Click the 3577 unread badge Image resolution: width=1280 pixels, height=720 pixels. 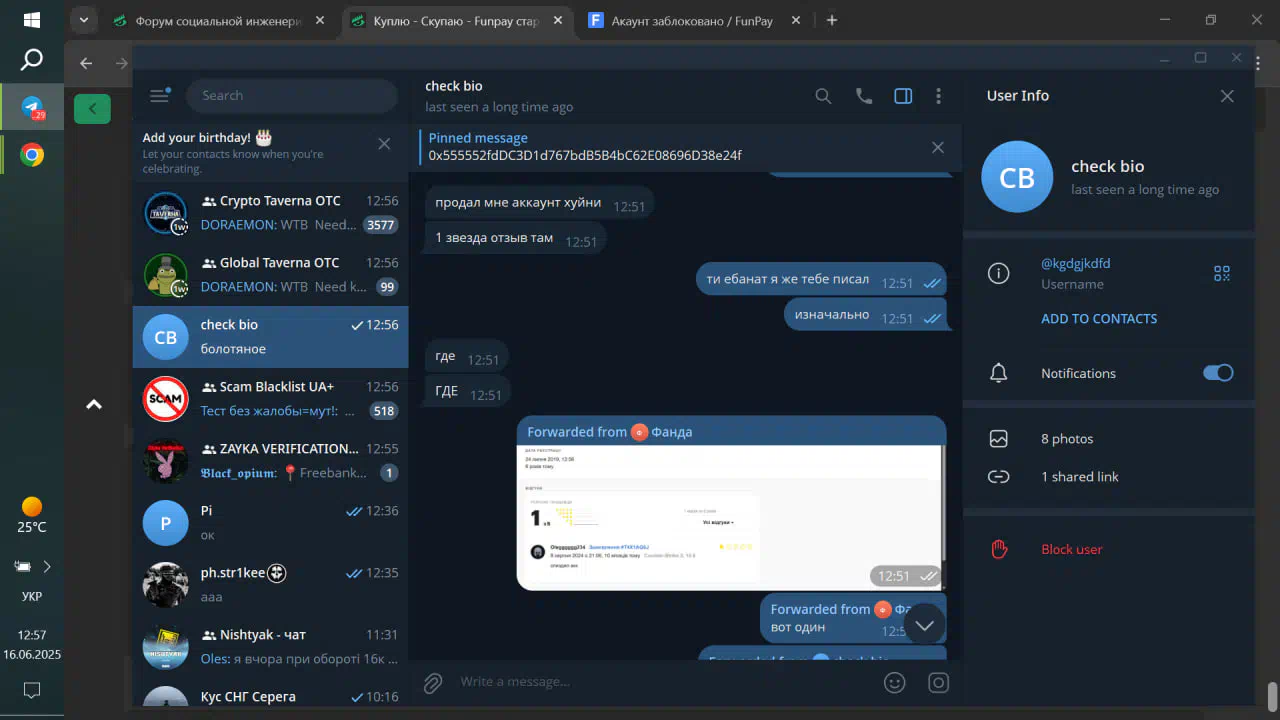[x=380, y=226]
